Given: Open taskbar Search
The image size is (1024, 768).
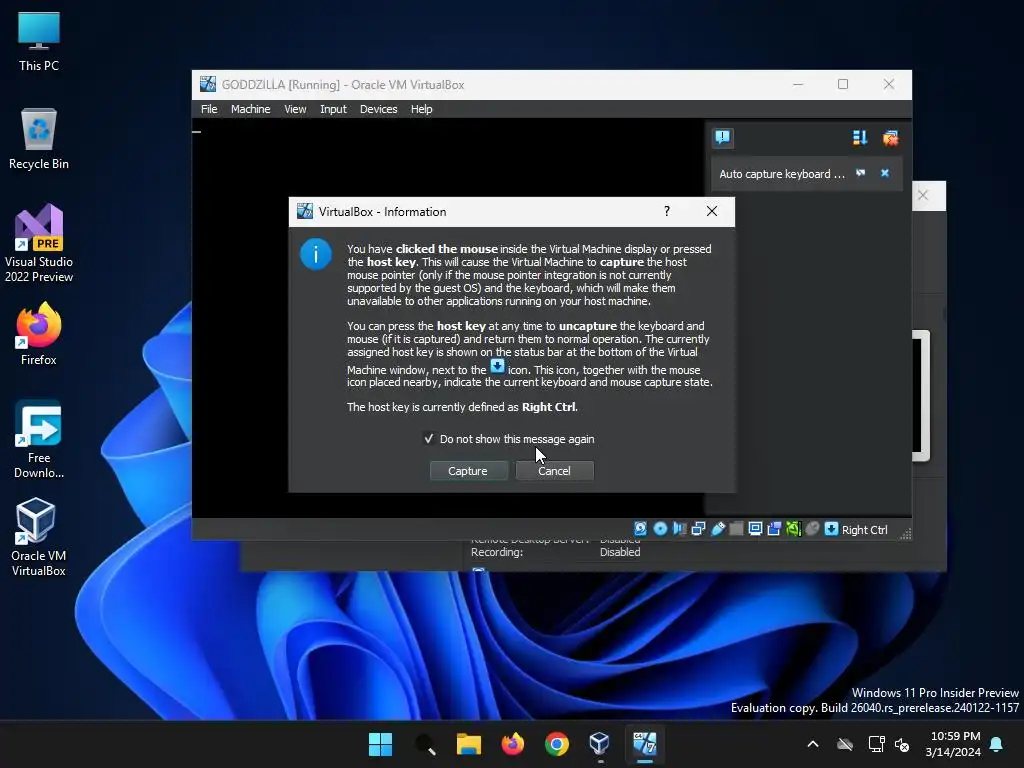Looking at the screenshot, I should tap(424, 744).
